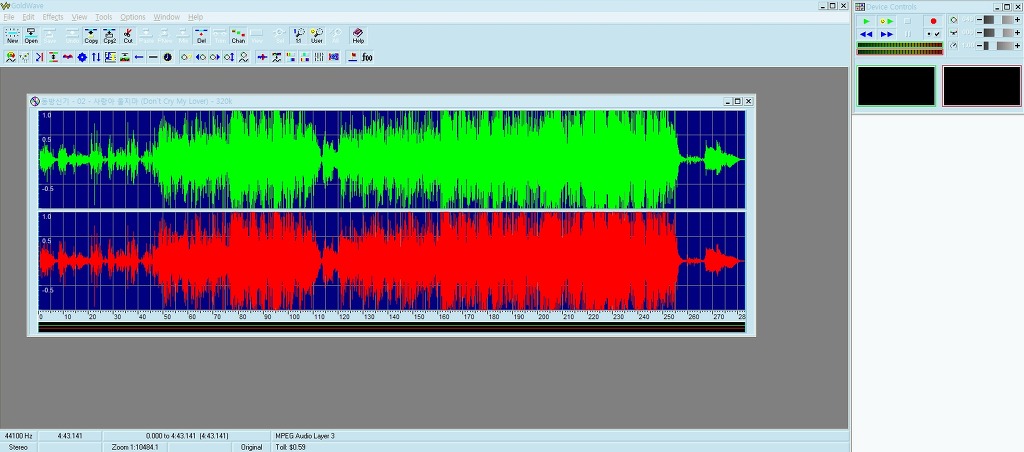
Task: Click the 1:1 zoom magnifier icon
Action: pos(298,35)
